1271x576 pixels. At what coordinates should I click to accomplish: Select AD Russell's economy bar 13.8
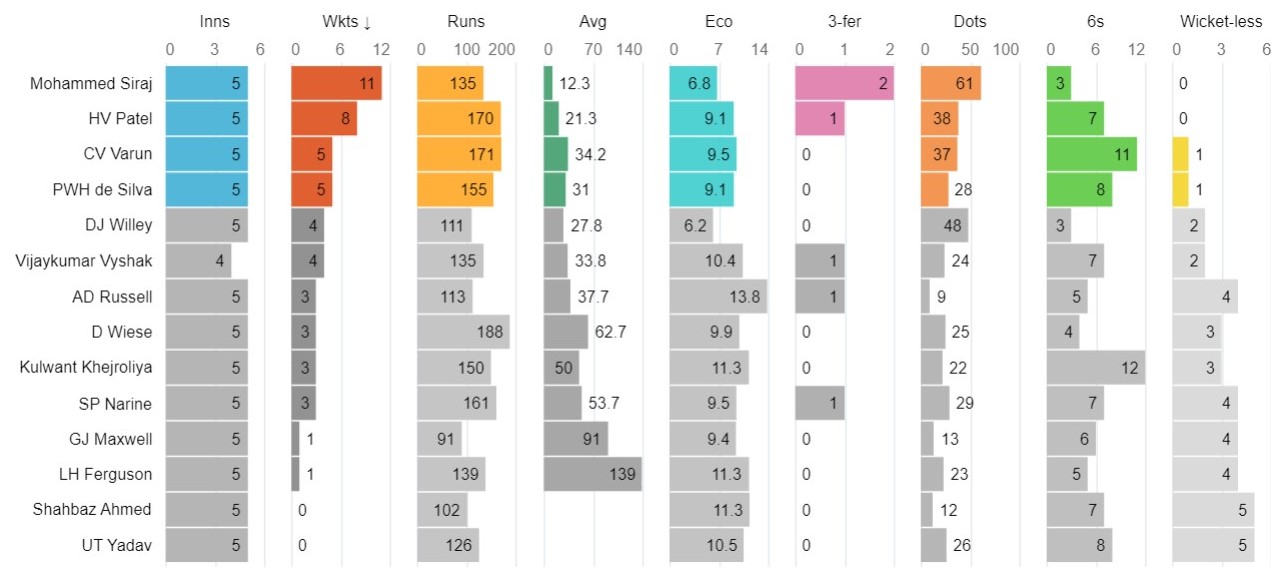click(718, 297)
